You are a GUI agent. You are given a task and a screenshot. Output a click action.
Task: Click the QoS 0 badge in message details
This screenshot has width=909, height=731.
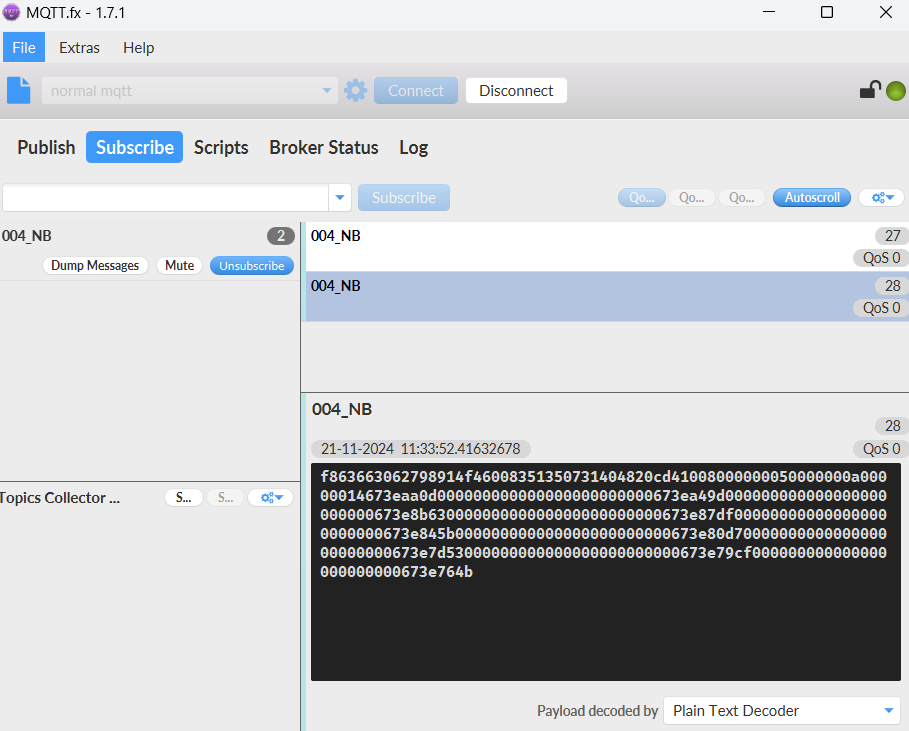881,449
